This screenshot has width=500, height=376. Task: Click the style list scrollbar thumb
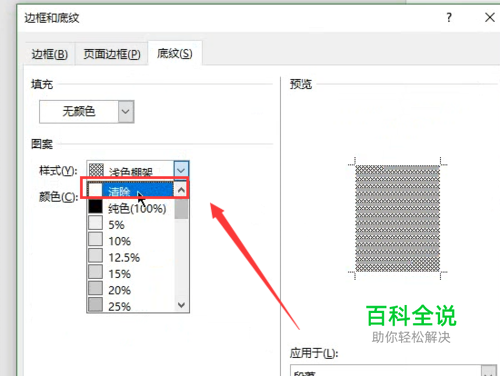pyautogui.click(x=181, y=209)
